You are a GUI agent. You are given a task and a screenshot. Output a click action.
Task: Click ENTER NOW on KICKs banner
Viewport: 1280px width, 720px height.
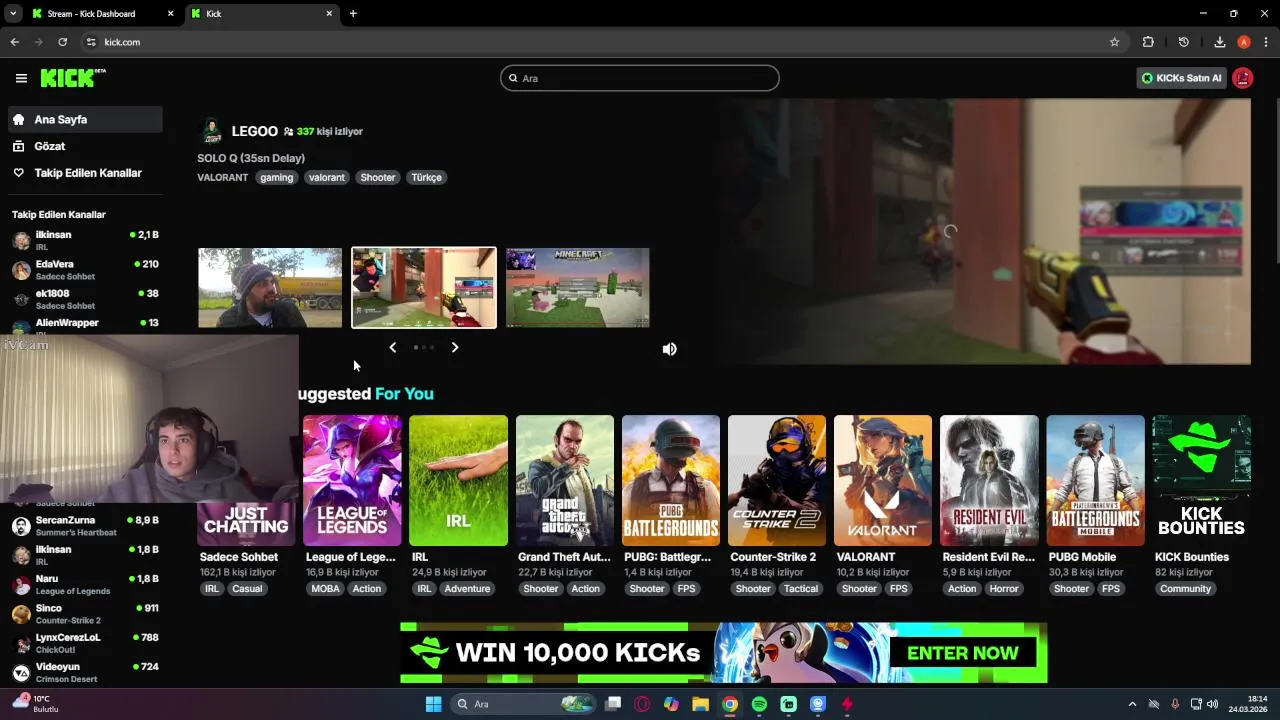coord(963,653)
